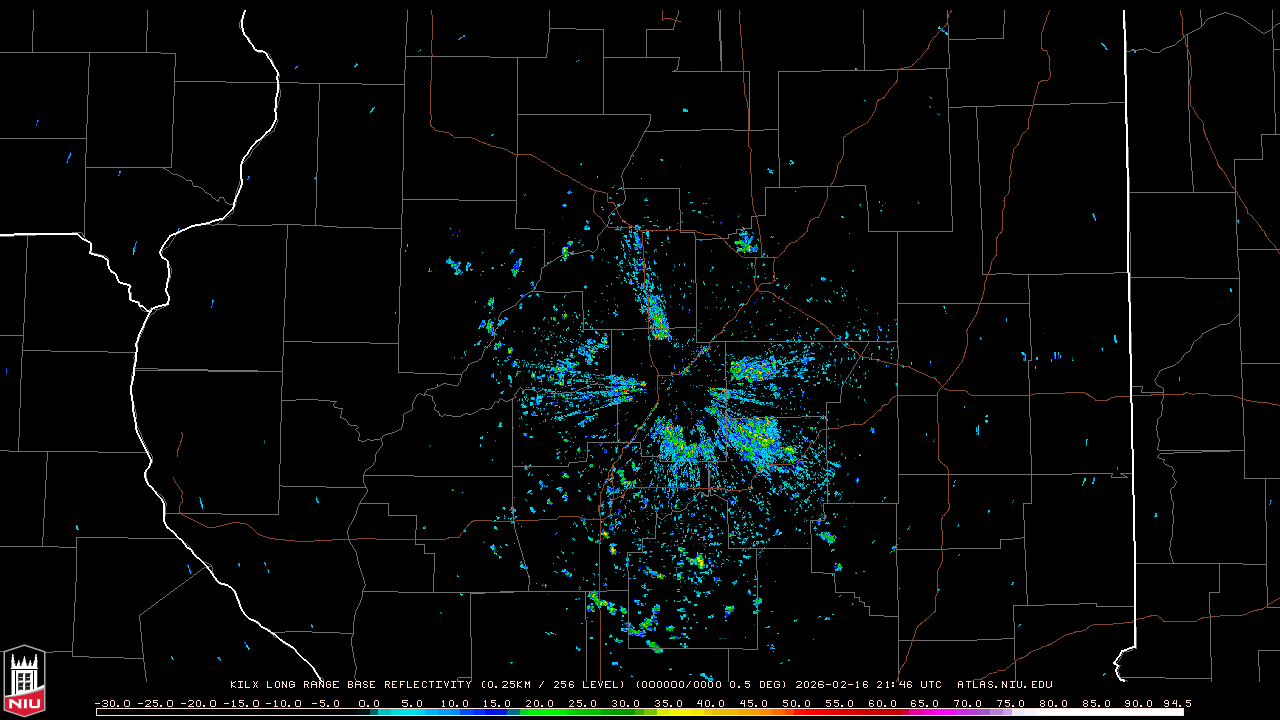Click the -15.0 label on the color scale
The width and height of the screenshot is (1280, 720).
[240, 703]
